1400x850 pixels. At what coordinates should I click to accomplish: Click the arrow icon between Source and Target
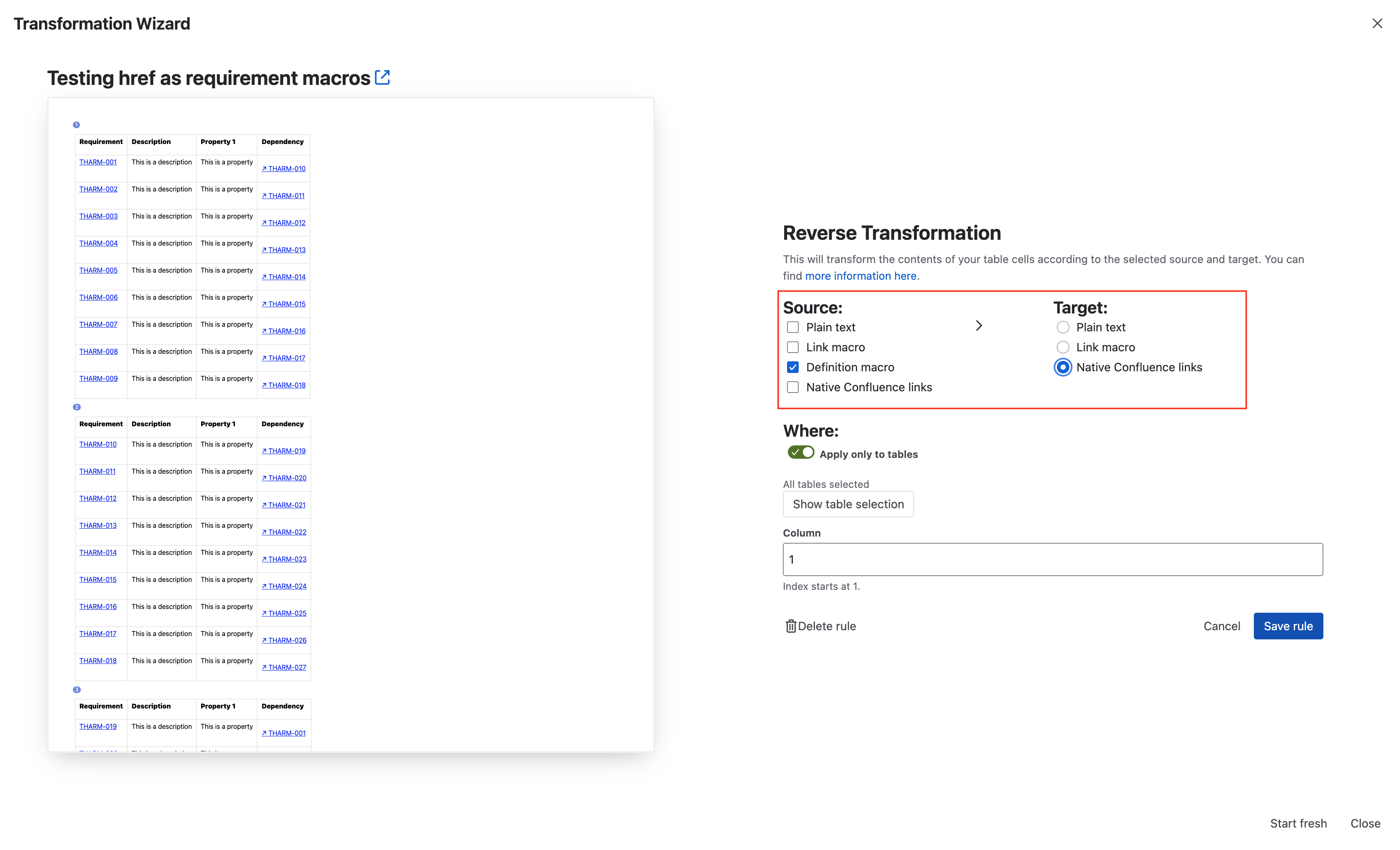pos(979,326)
